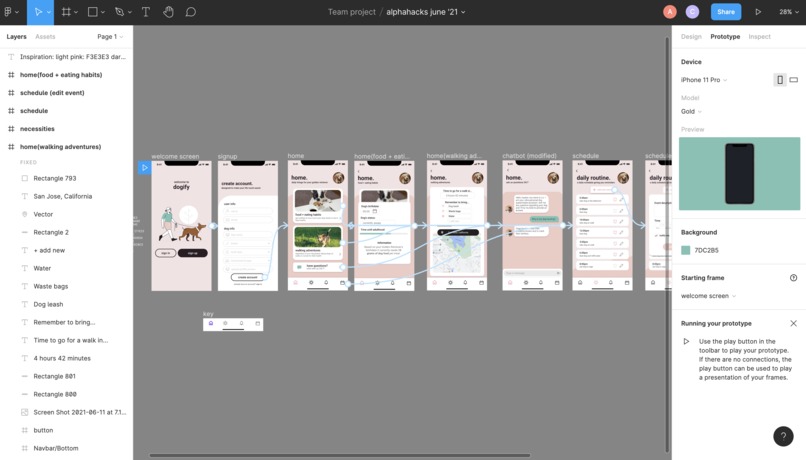
Task: Click the device preview thumbnail
Action: (x=739, y=174)
